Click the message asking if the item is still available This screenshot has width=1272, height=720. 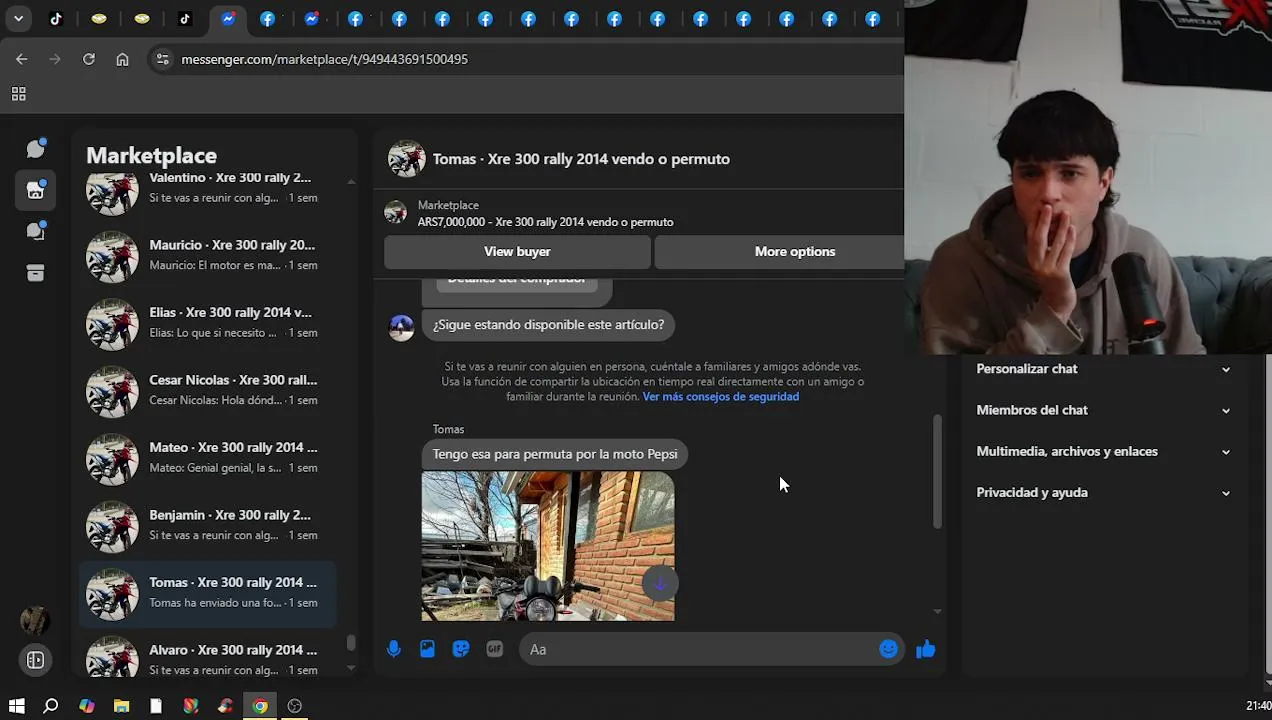click(x=548, y=325)
